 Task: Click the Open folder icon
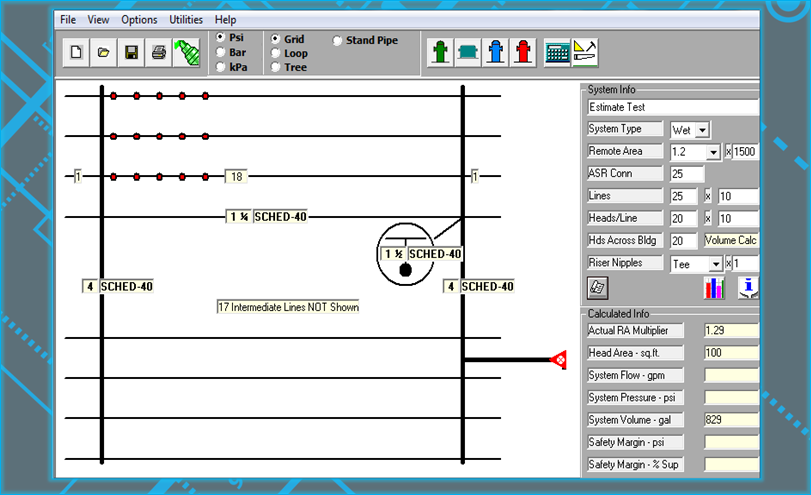coord(104,53)
